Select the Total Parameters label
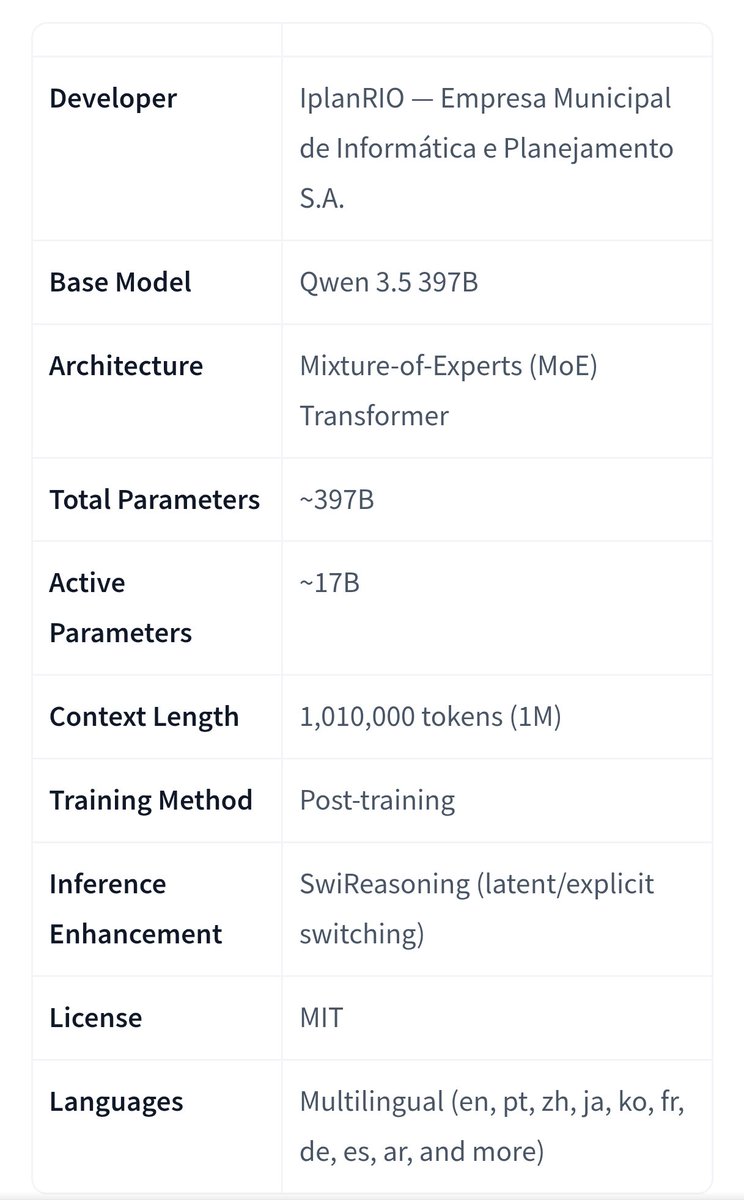The height and width of the screenshot is (1200, 744). [155, 499]
